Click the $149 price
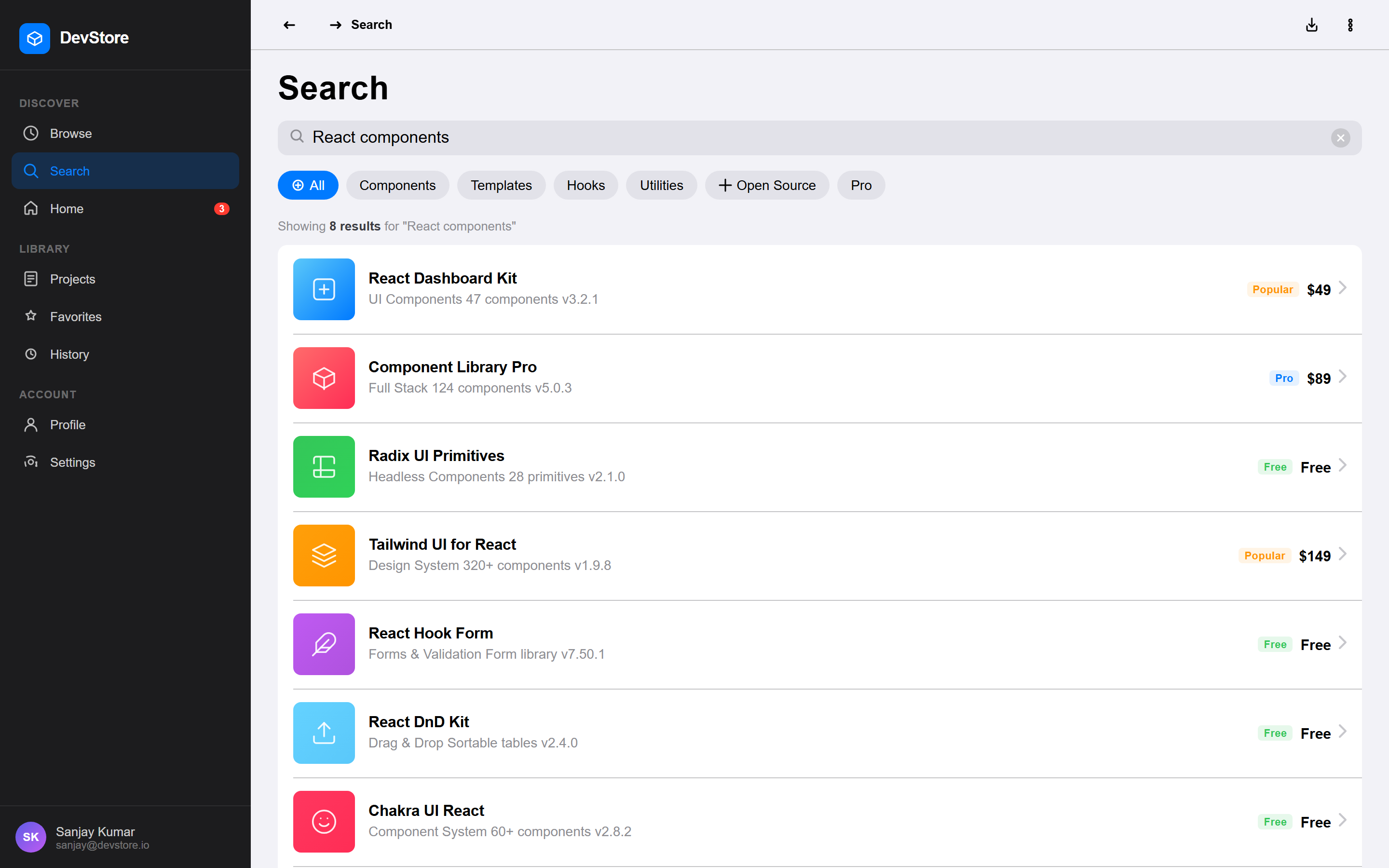This screenshot has height=868, width=1389. (x=1314, y=556)
